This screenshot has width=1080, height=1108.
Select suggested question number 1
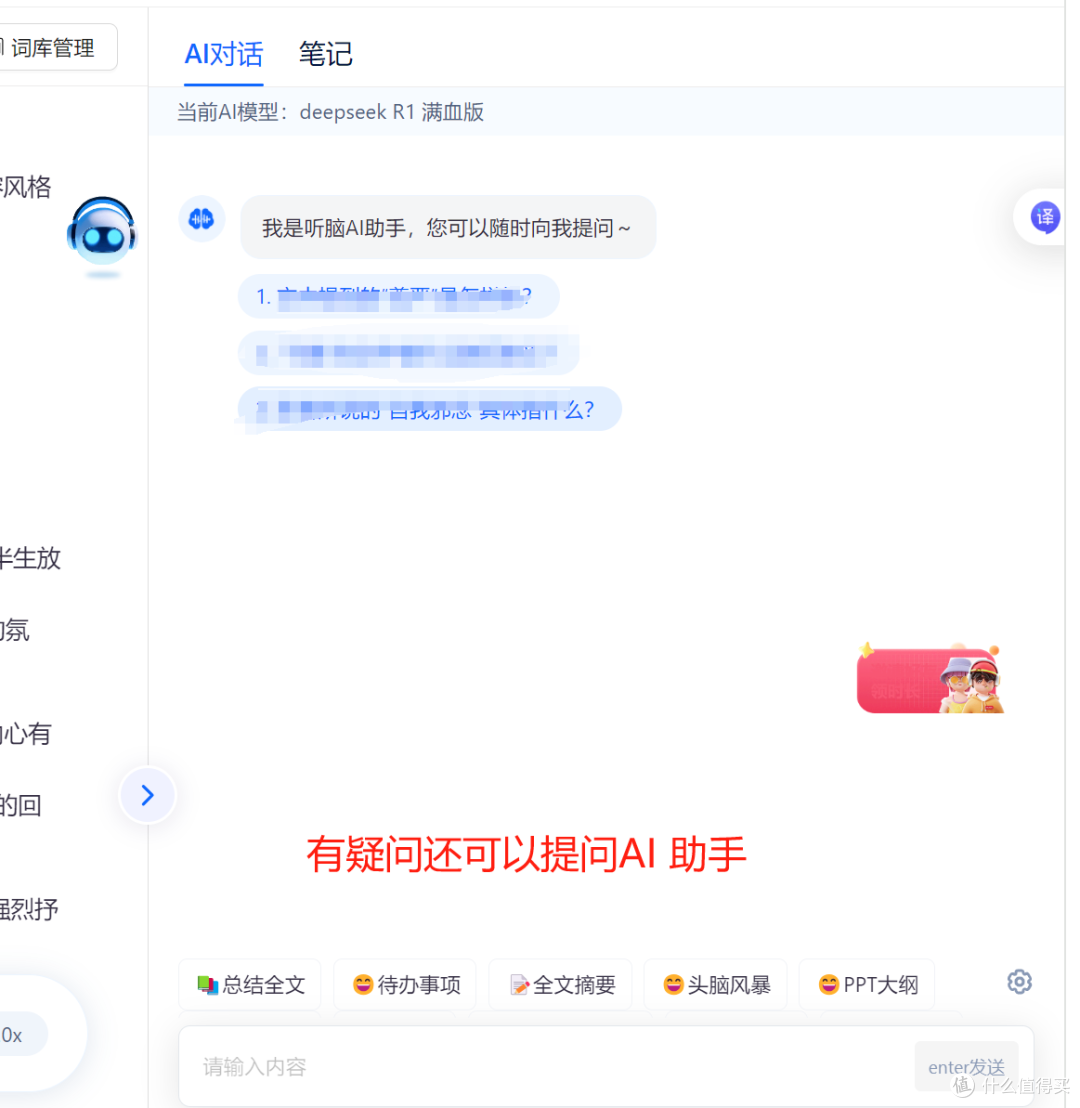399,297
